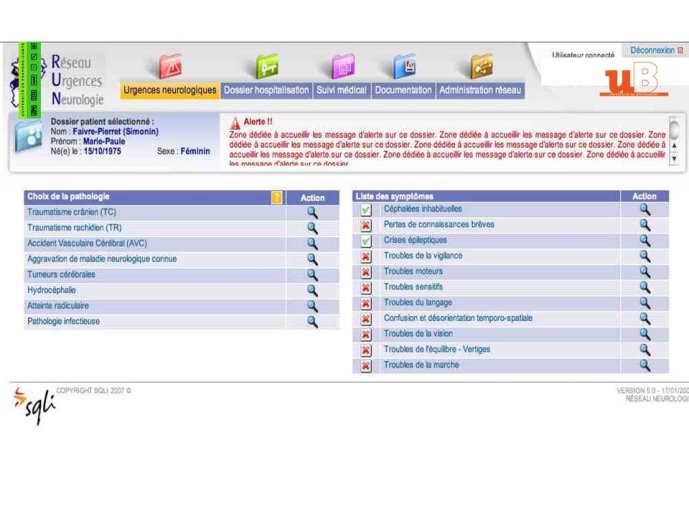Screen dimensions: 689x517
Task: Toggle the Troubles de l'équilibre - Vertiges checkbox
Action: [x=366, y=350]
